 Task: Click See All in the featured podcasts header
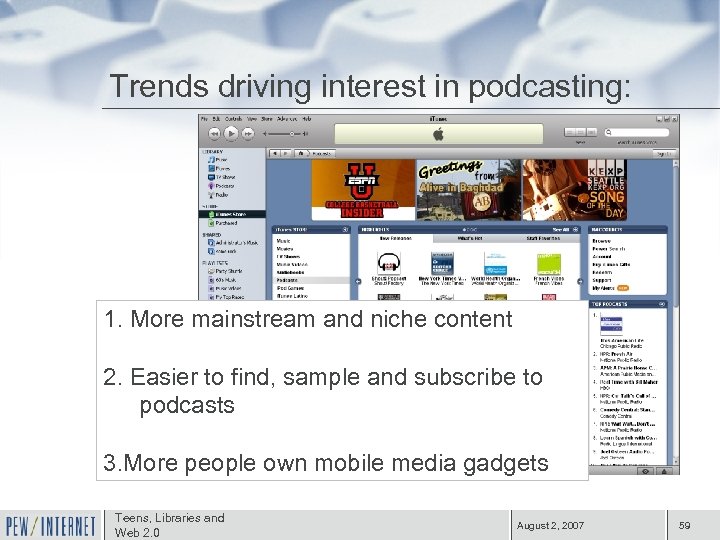561,229
